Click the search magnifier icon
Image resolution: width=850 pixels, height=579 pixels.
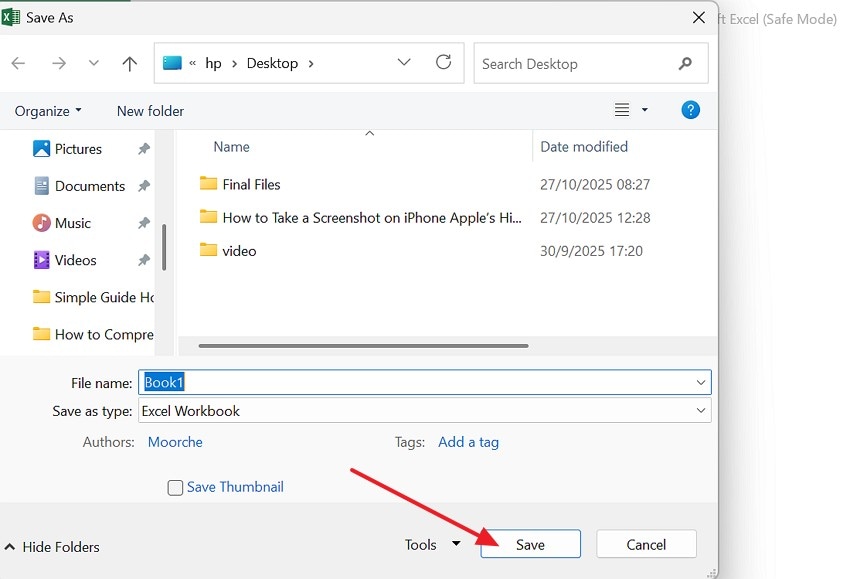point(685,63)
